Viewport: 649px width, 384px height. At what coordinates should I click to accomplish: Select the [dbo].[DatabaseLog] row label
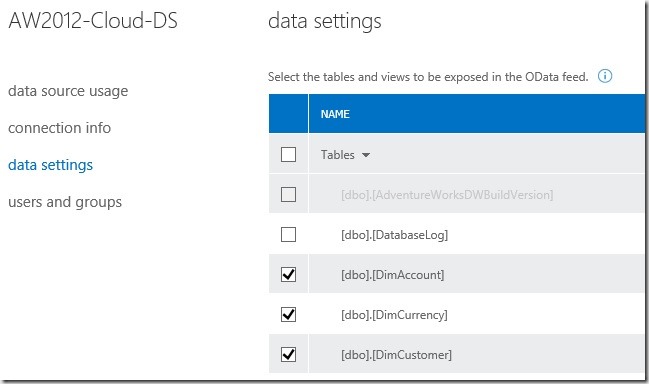[394, 235]
